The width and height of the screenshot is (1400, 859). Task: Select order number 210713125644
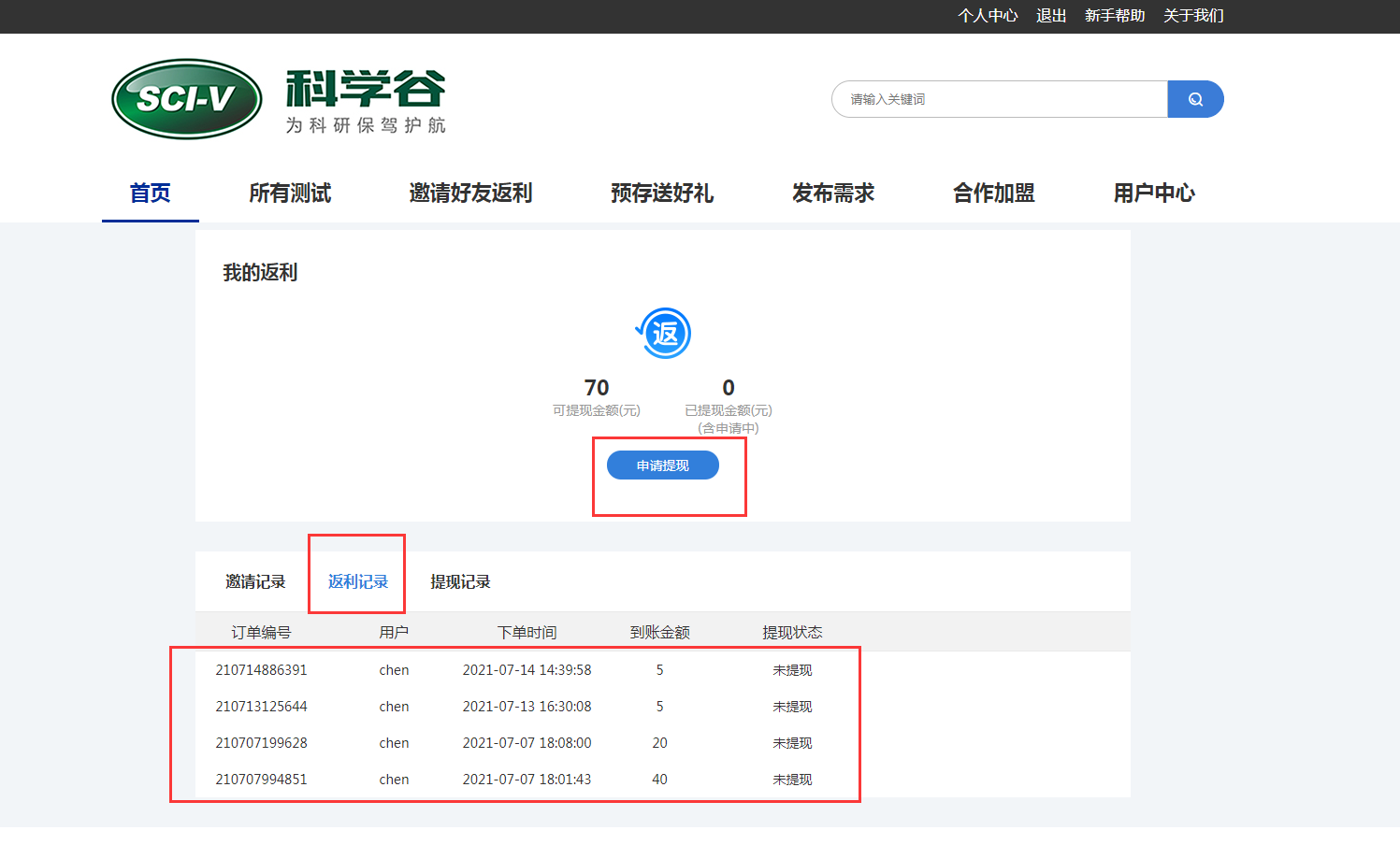pyautogui.click(x=262, y=707)
